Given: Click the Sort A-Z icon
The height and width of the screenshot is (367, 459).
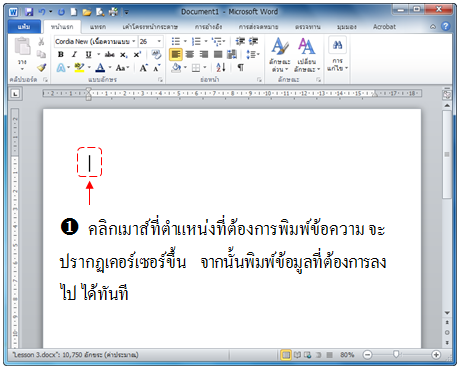Looking at the screenshot, I should coord(221,68).
